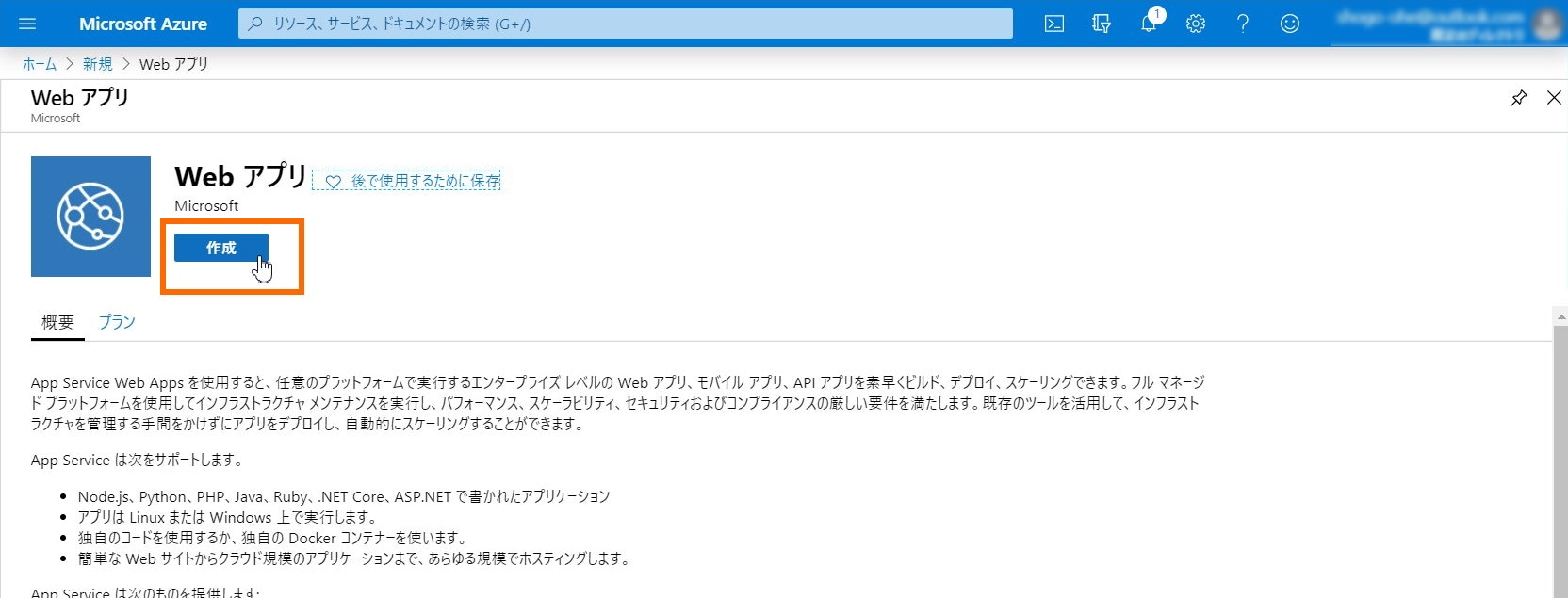
Task: Open Cloud Shell from top bar
Action: [x=1054, y=24]
